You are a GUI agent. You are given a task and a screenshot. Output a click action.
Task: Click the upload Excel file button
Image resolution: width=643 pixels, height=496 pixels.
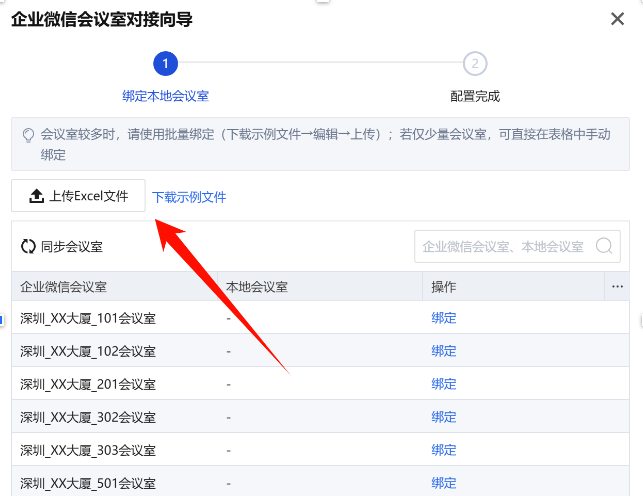click(79, 196)
